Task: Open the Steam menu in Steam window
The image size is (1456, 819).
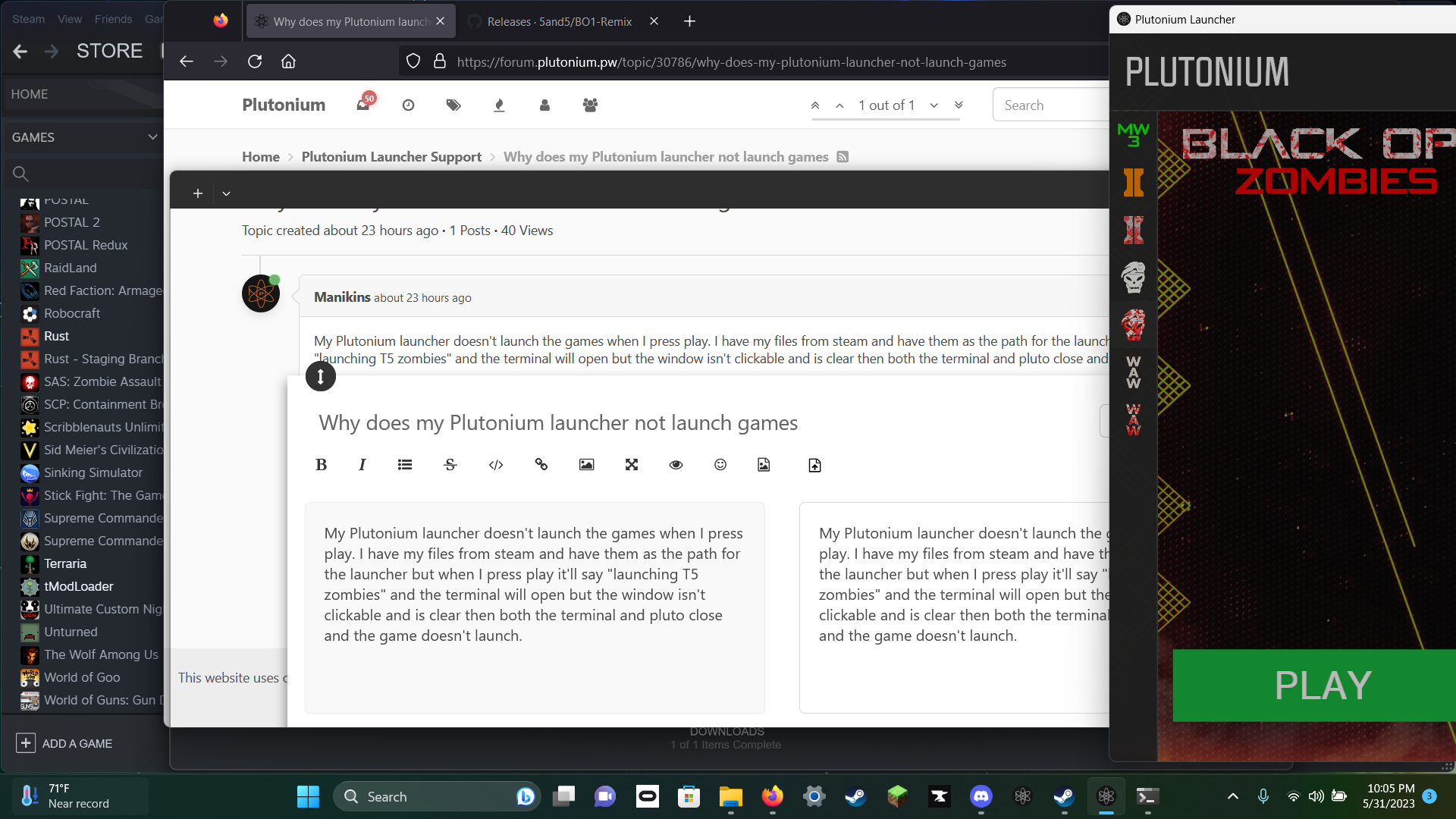Action: click(28, 19)
